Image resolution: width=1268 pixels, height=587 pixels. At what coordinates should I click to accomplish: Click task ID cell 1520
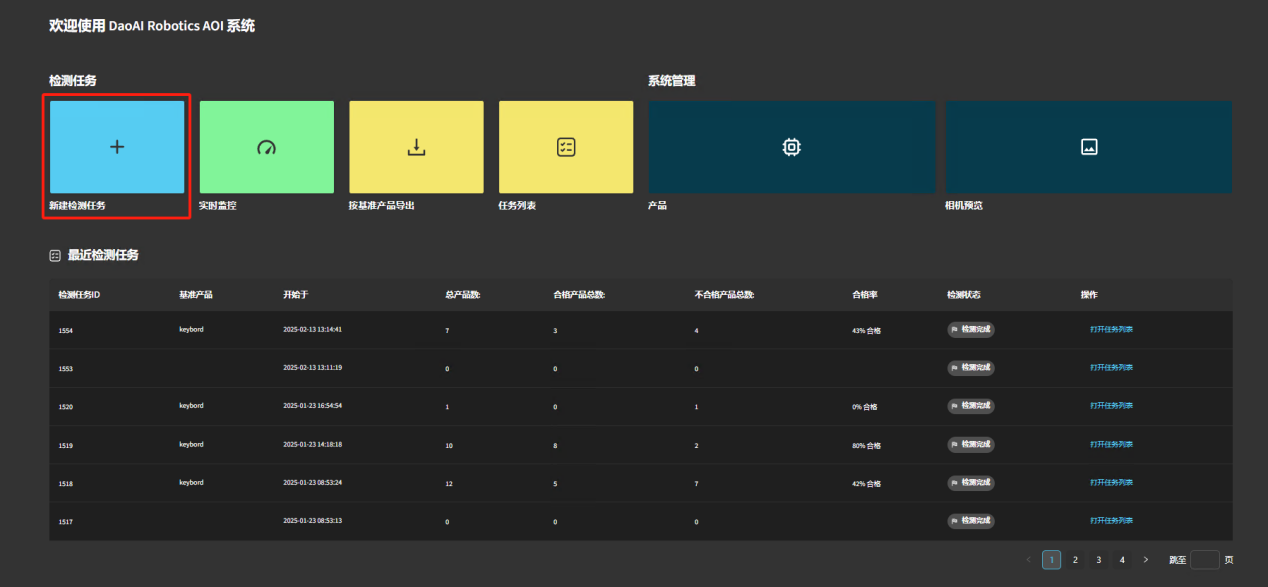[66, 407]
